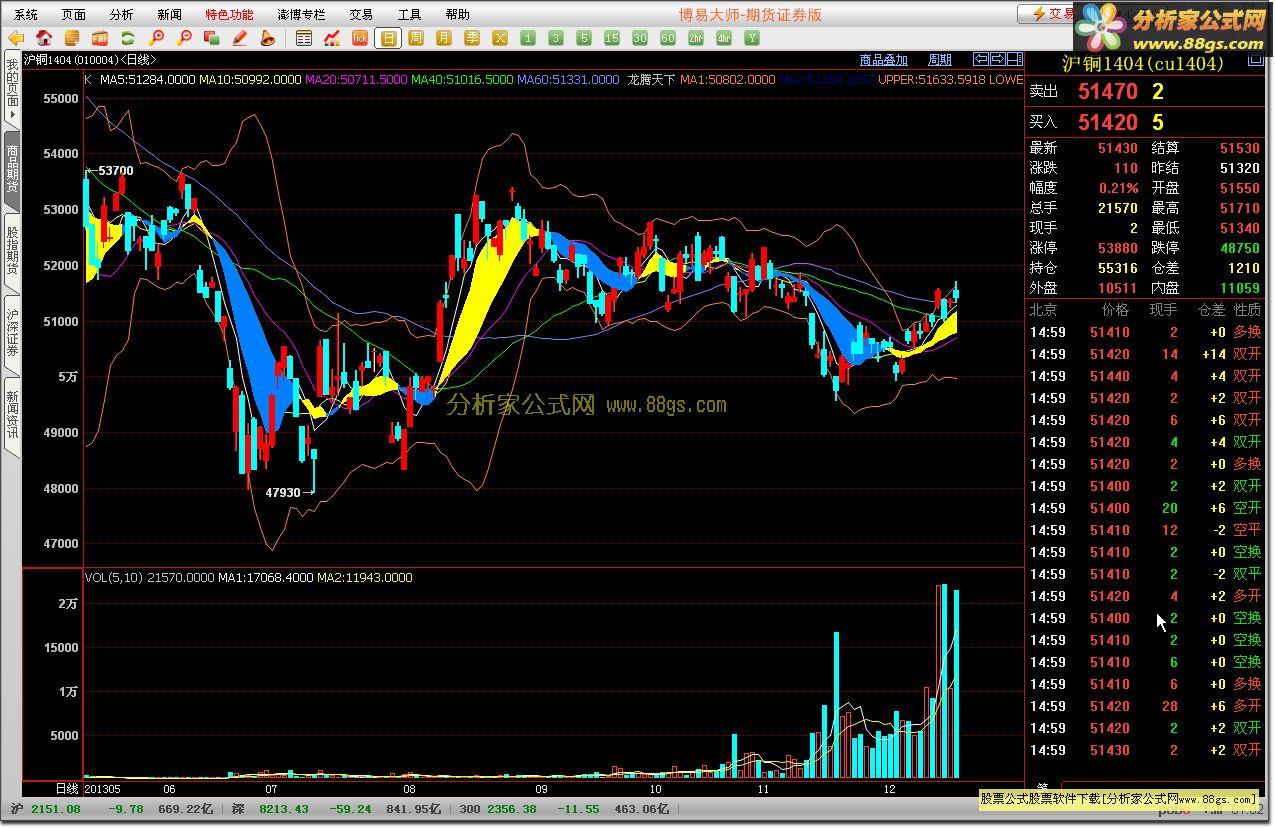Viewport: 1275px width, 828px height.
Task: Go to the home page icon
Action: [44, 38]
